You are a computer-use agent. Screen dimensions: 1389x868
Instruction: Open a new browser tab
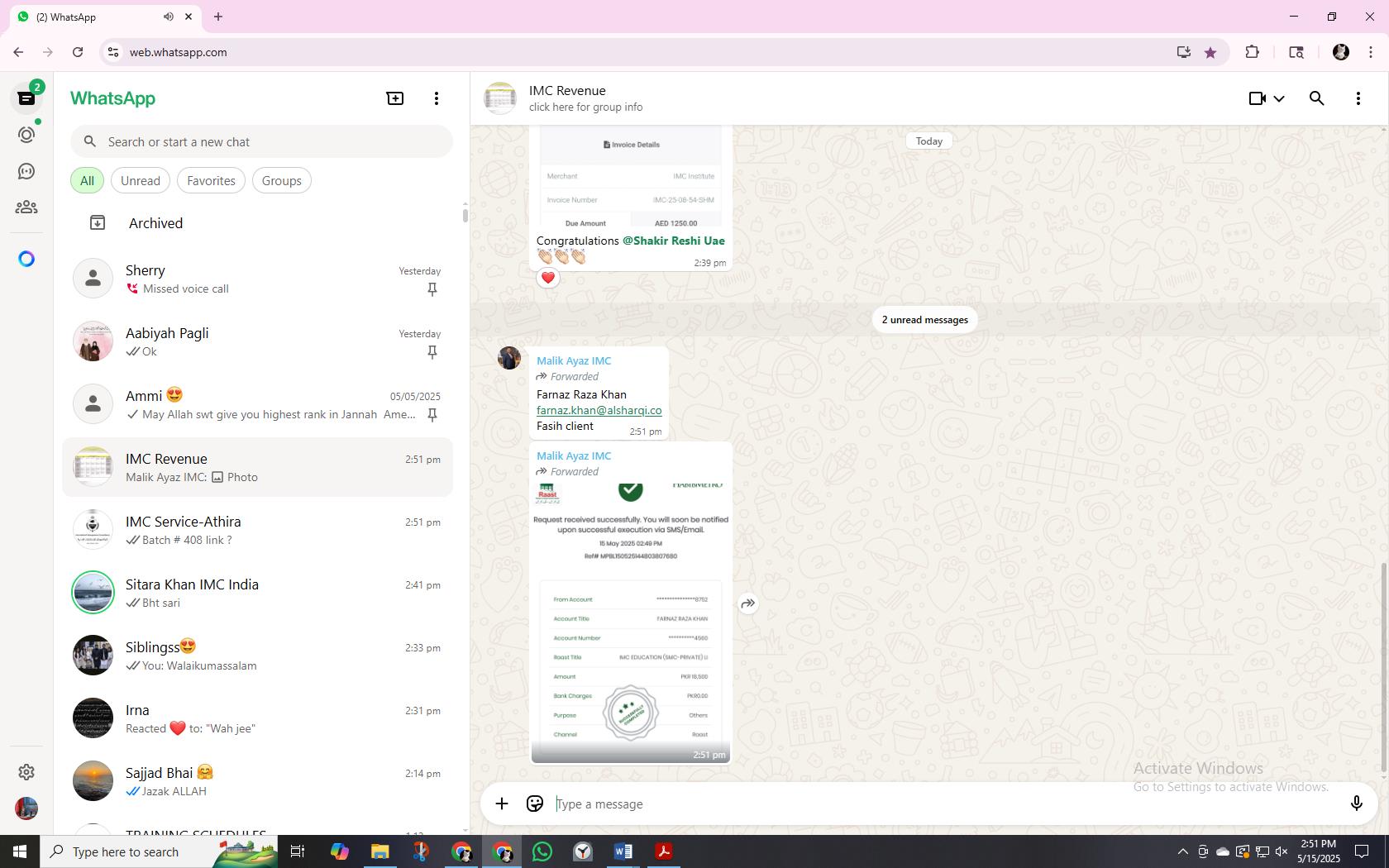[218, 17]
